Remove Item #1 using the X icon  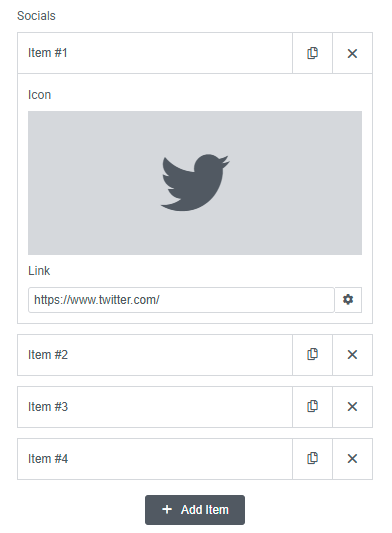tap(352, 53)
